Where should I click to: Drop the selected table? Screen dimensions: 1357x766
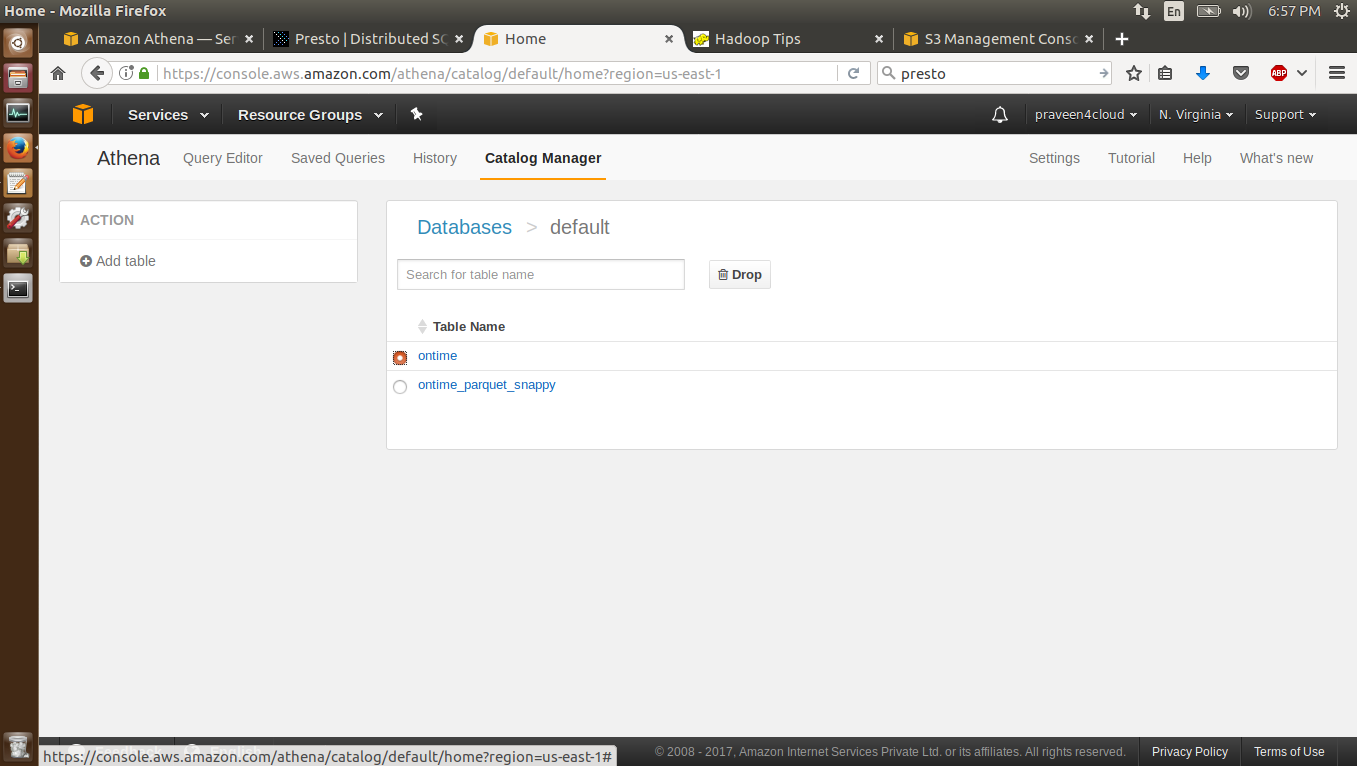[739, 273]
